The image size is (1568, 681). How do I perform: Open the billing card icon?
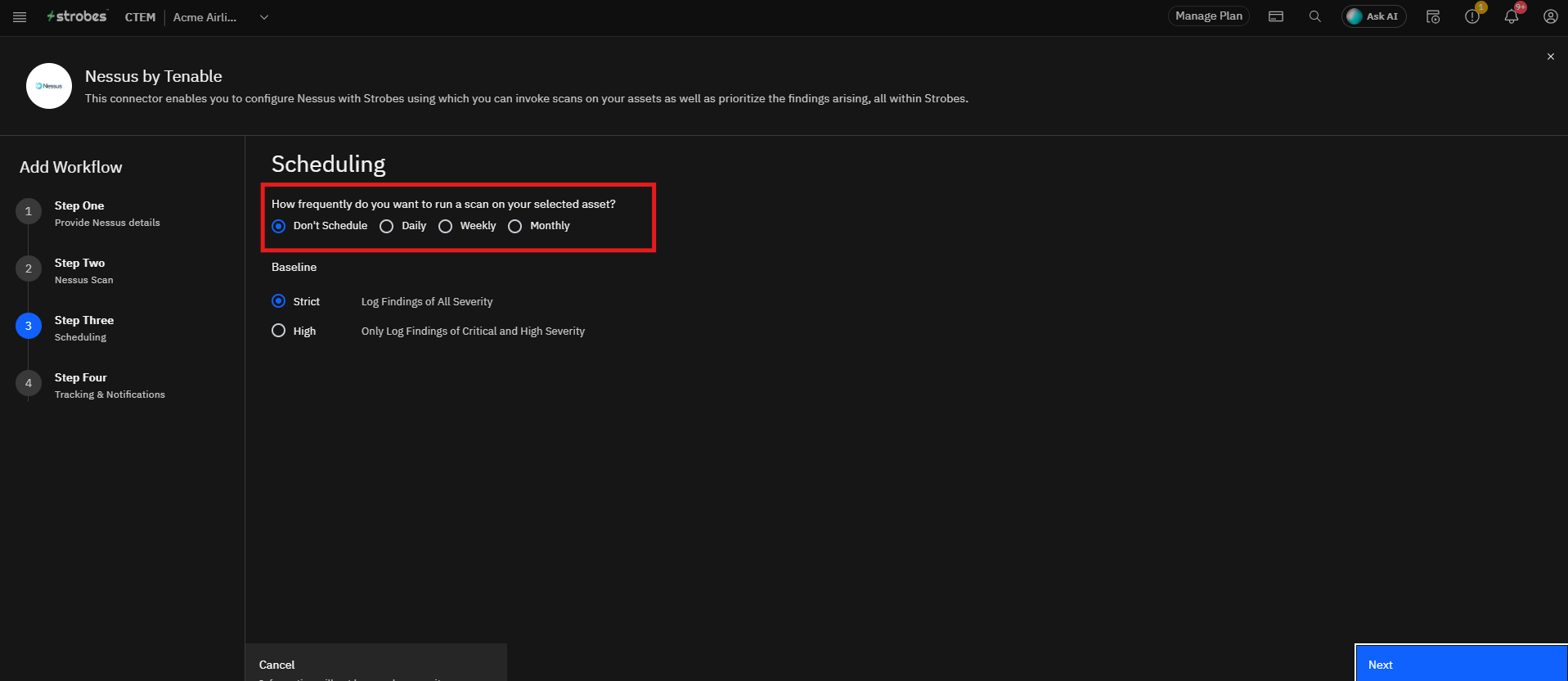1276,16
